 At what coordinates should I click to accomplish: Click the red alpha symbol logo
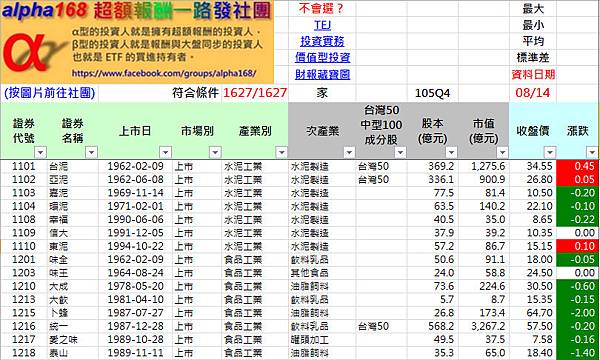(x=27, y=52)
